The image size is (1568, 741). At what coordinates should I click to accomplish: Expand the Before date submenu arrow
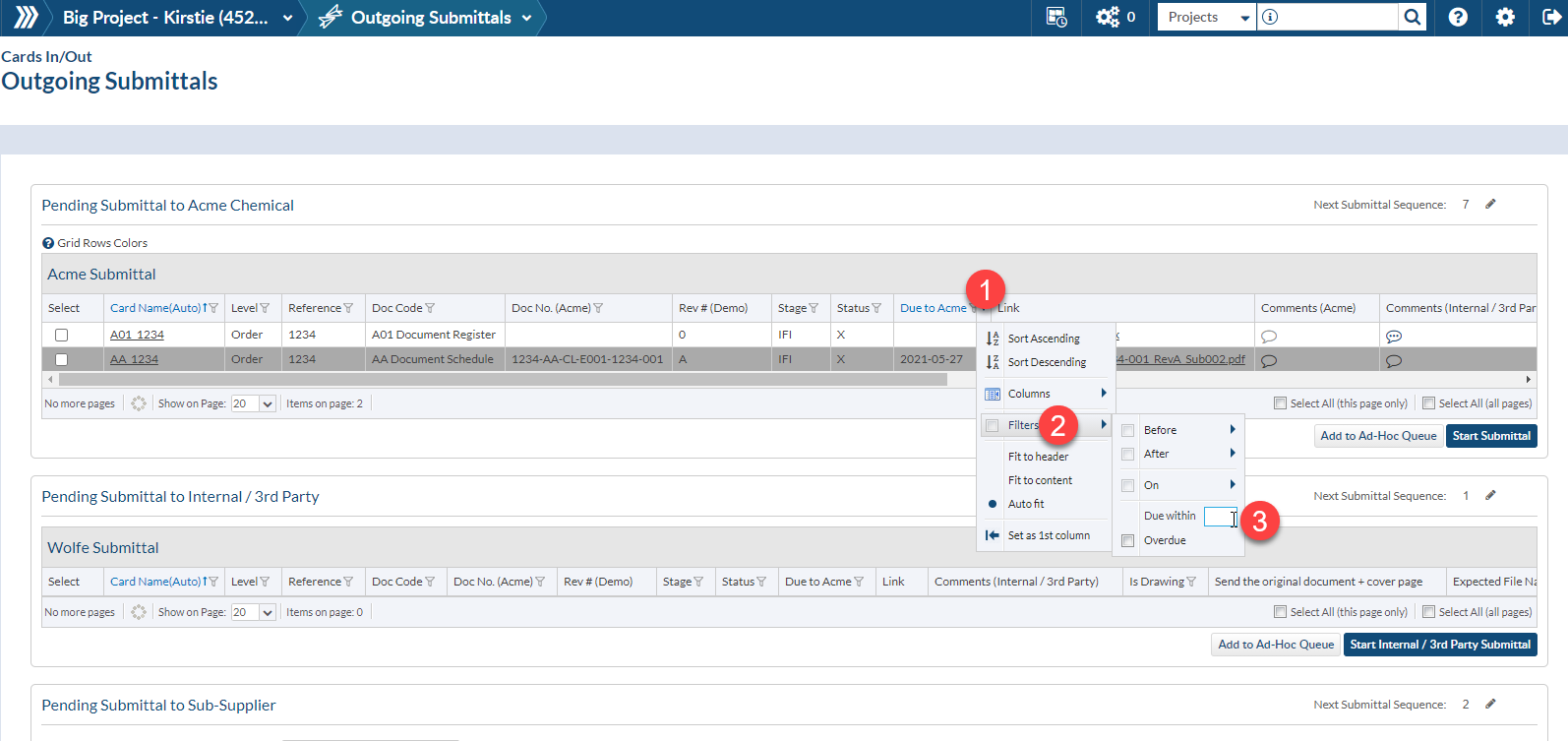coord(1232,429)
